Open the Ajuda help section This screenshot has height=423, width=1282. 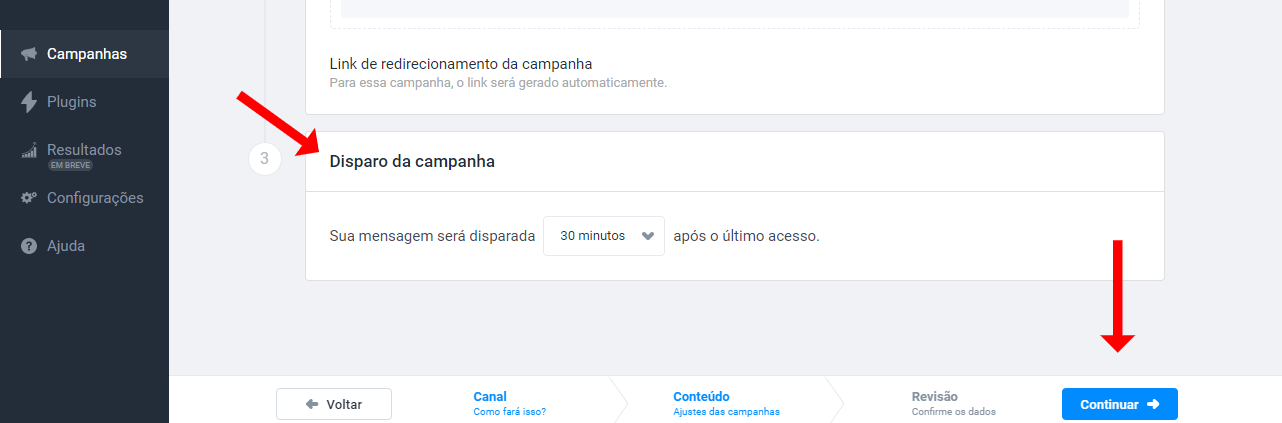pyautogui.click(x=84, y=246)
